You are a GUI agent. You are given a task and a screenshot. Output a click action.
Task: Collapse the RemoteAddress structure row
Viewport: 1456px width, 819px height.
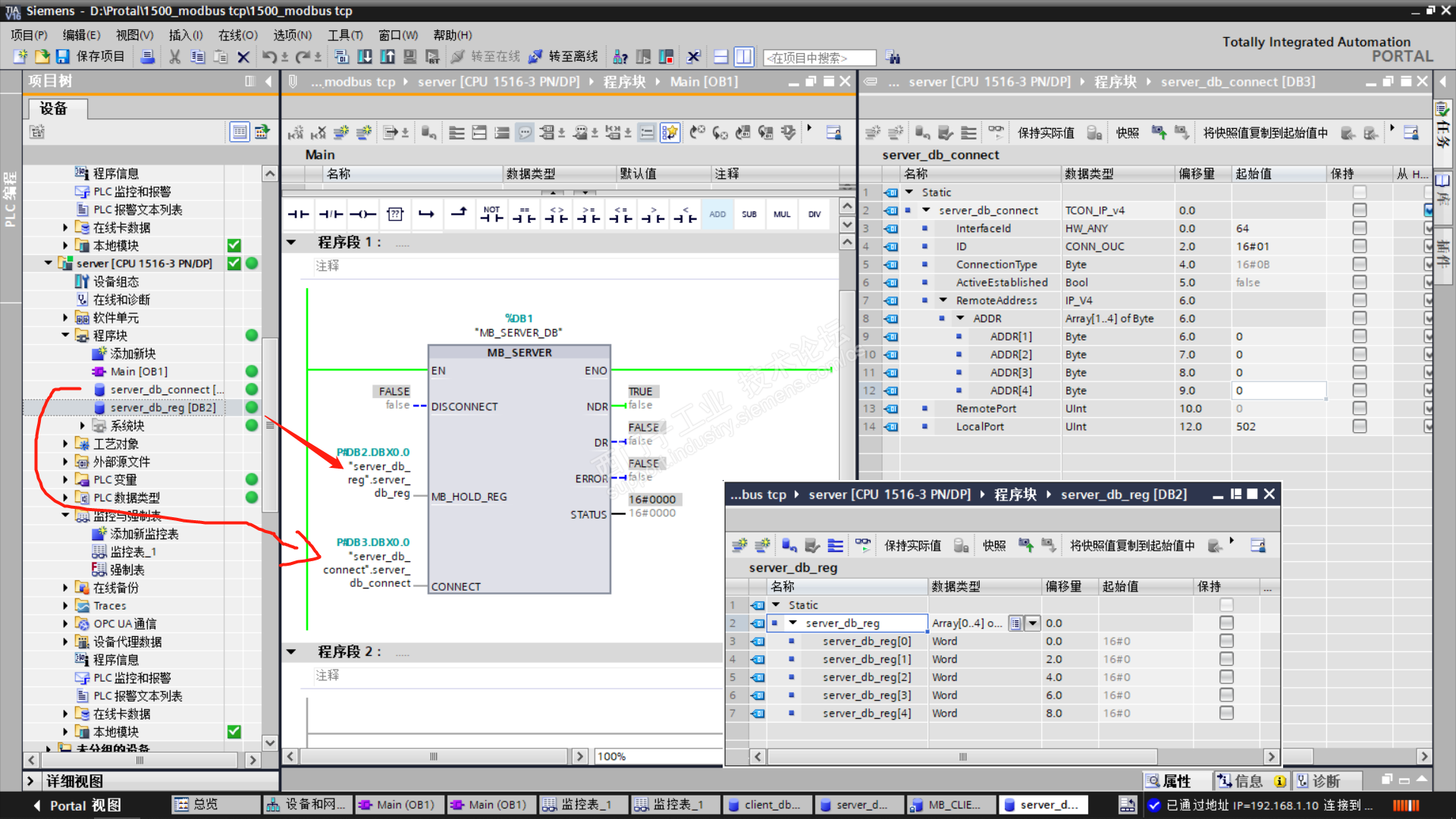point(943,300)
